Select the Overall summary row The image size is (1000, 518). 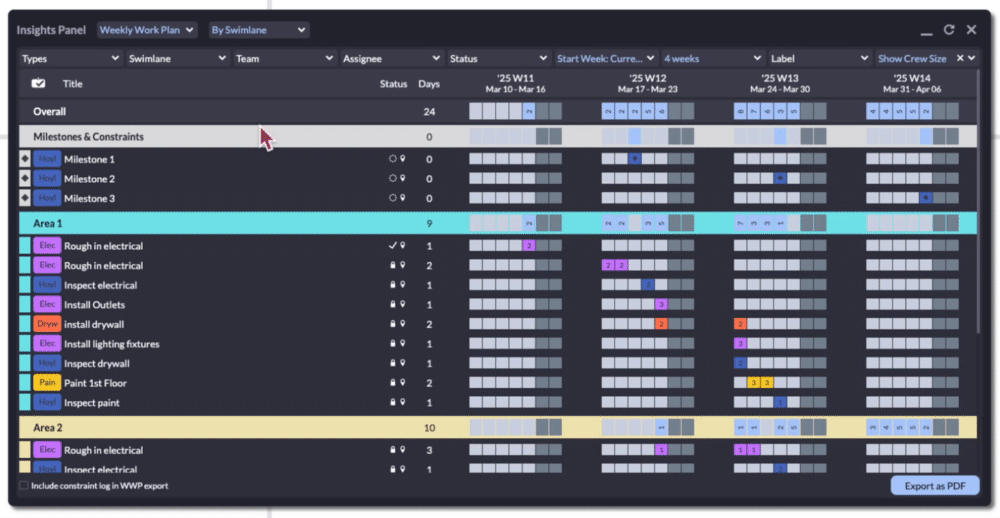pos(497,112)
